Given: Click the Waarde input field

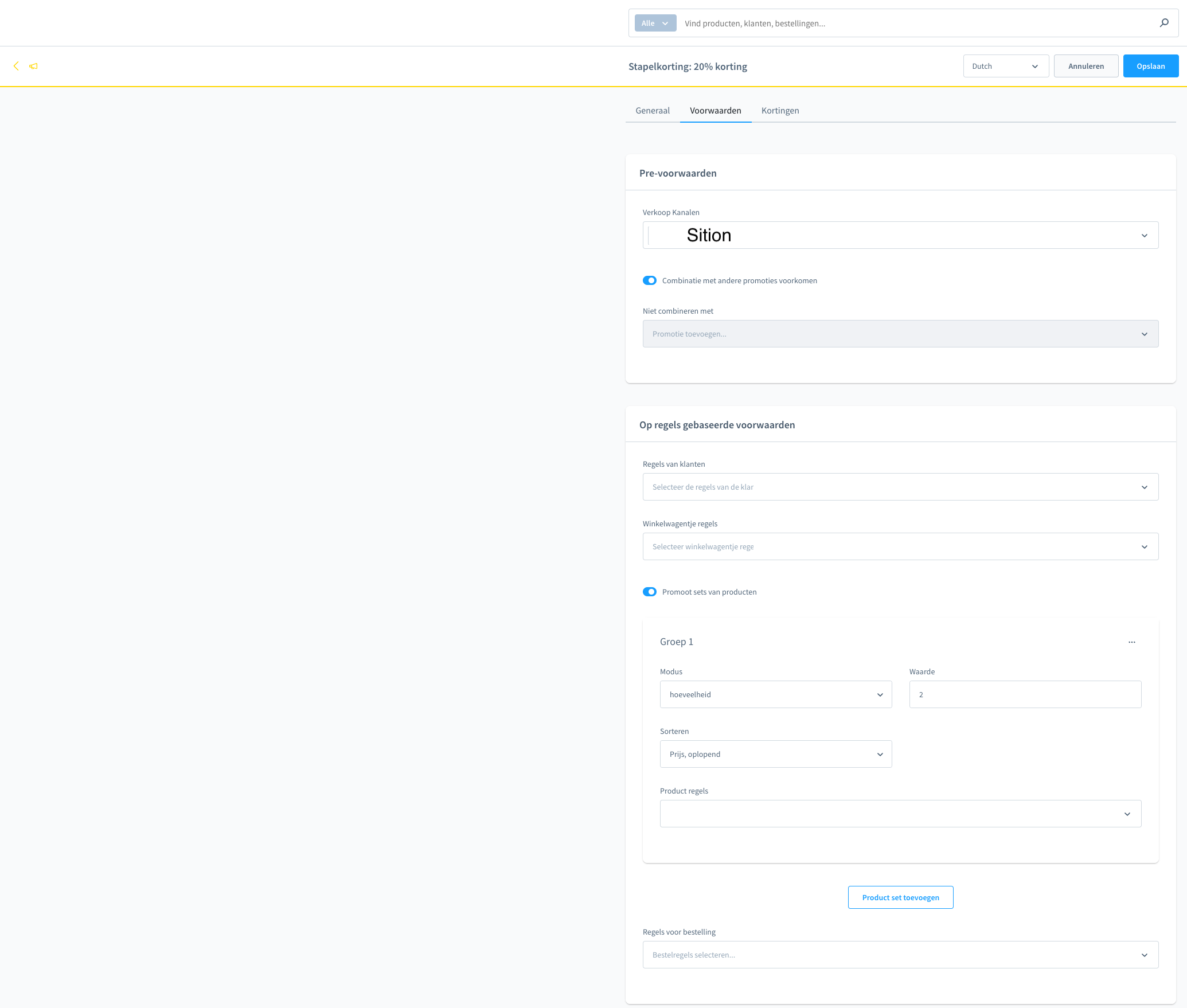Looking at the screenshot, I should coord(1025,694).
